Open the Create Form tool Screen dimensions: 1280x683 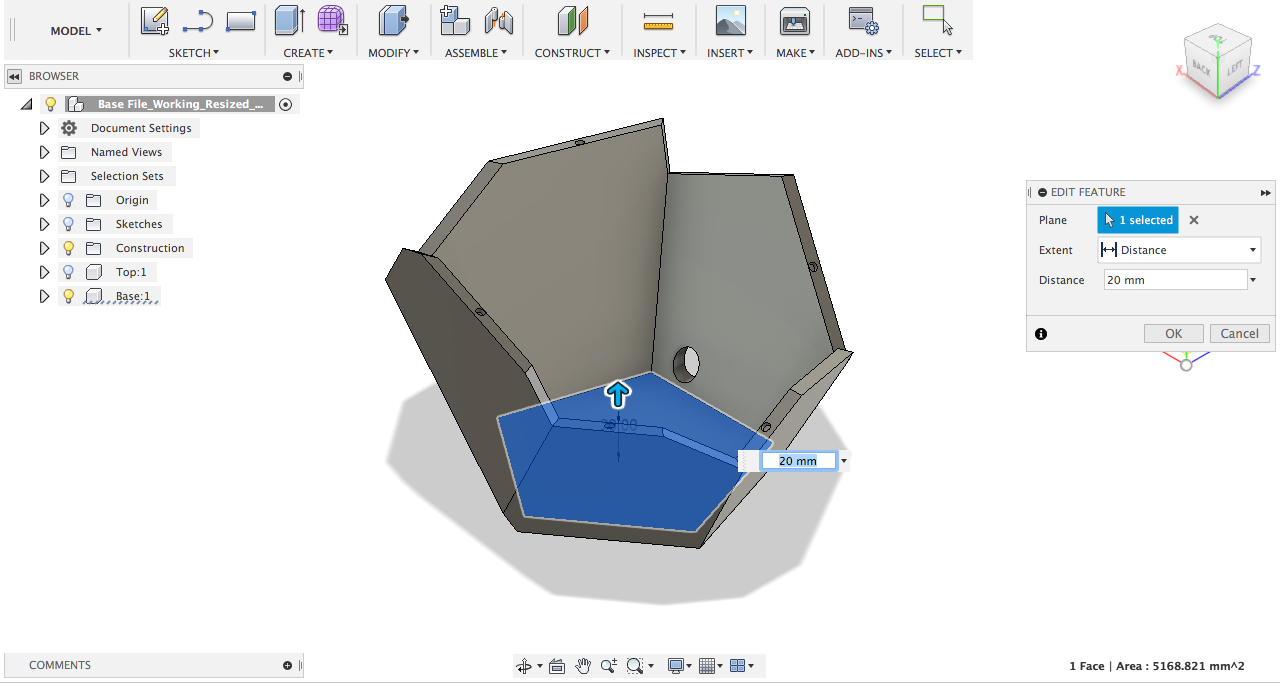(332, 20)
